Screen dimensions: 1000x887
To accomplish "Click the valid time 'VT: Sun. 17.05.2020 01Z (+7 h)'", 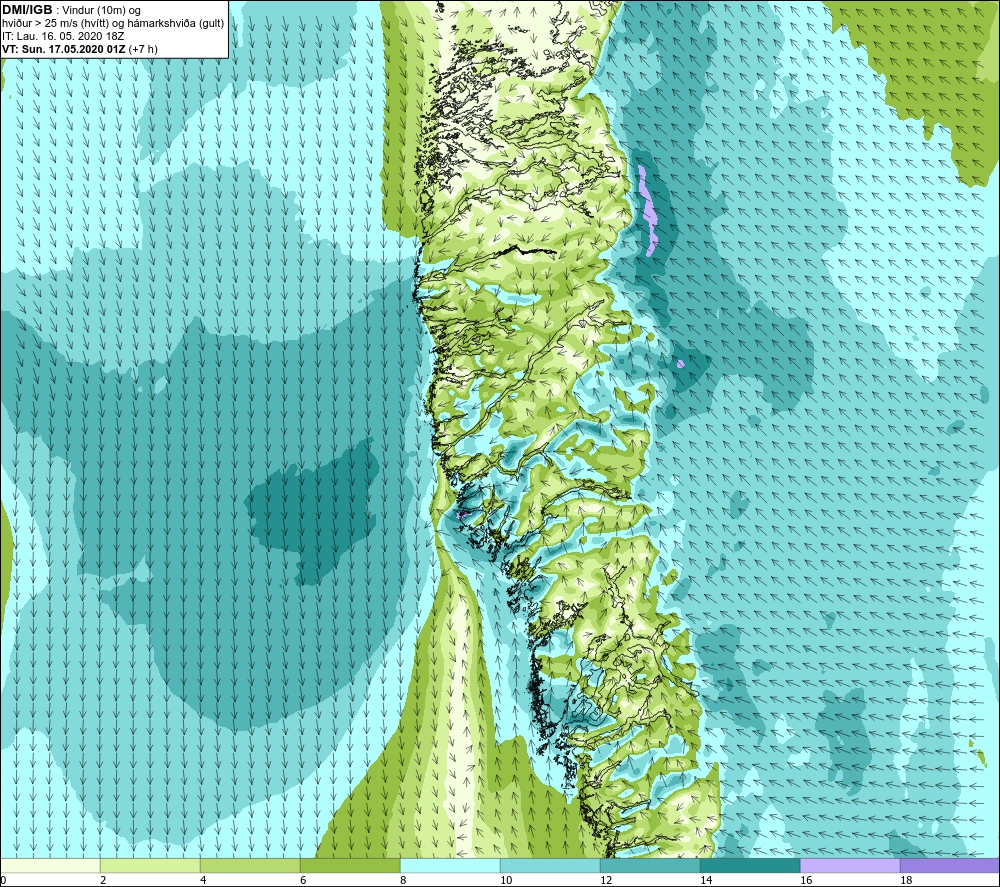I will 80,49.
